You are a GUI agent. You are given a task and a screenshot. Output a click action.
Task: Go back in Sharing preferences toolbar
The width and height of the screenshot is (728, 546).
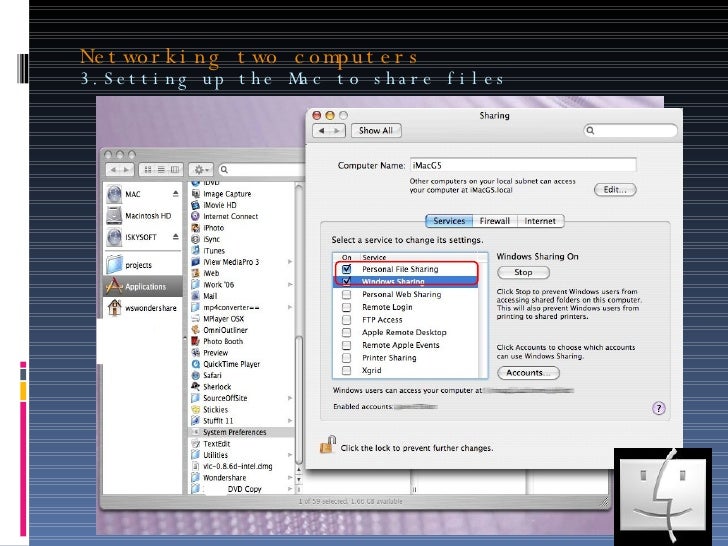[x=321, y=131]
